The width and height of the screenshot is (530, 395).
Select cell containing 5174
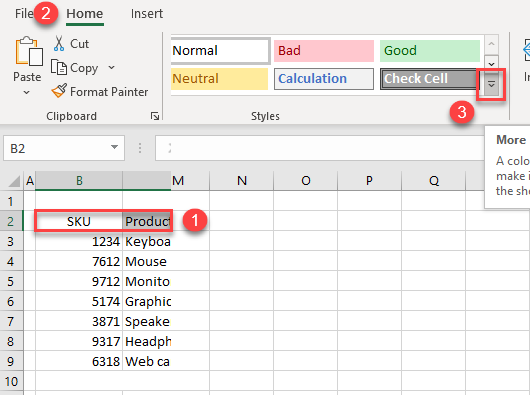tap(79, 301)
